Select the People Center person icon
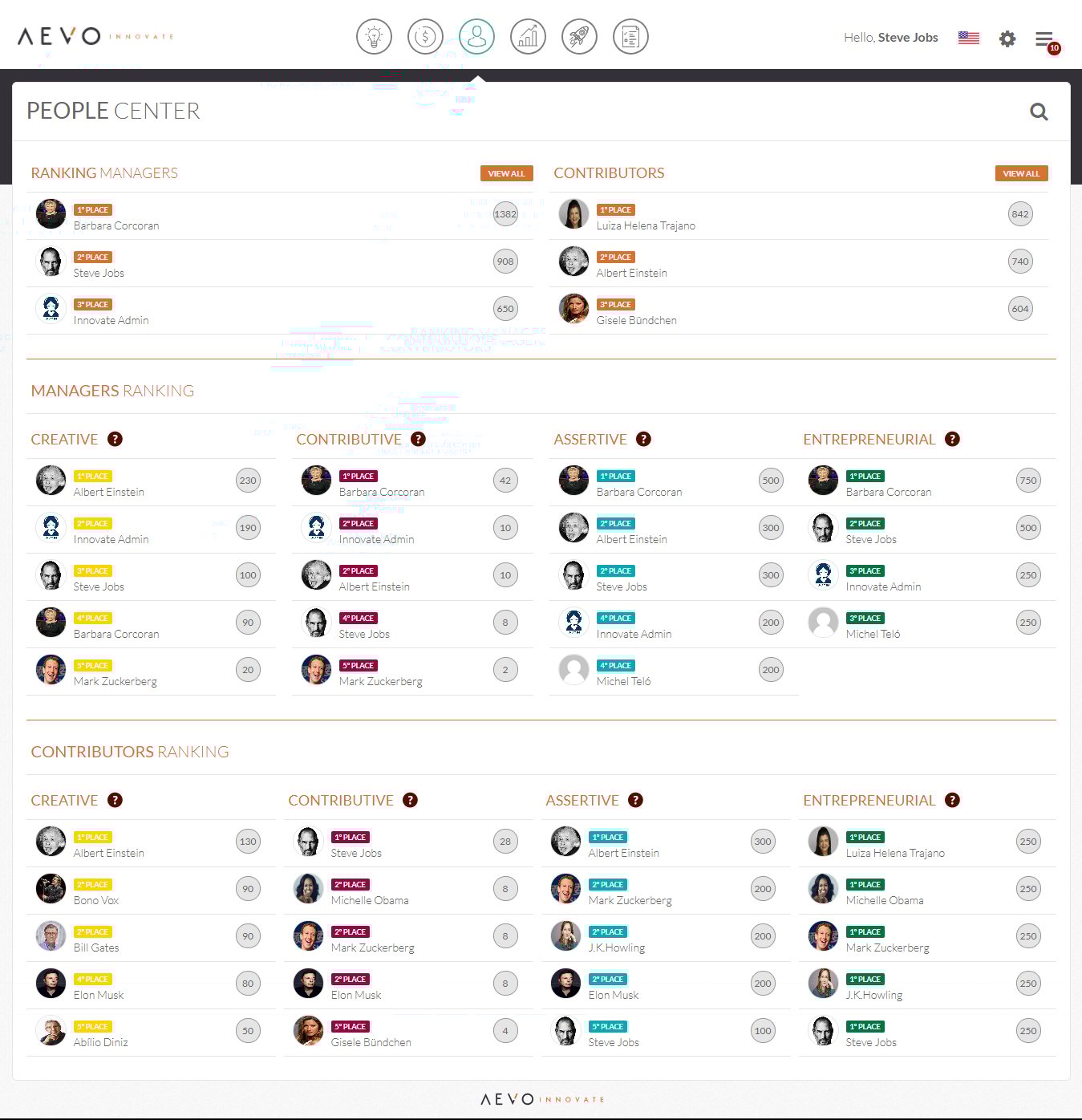The height and width of the screenshot is (1120, 1082). click(476, 37)
